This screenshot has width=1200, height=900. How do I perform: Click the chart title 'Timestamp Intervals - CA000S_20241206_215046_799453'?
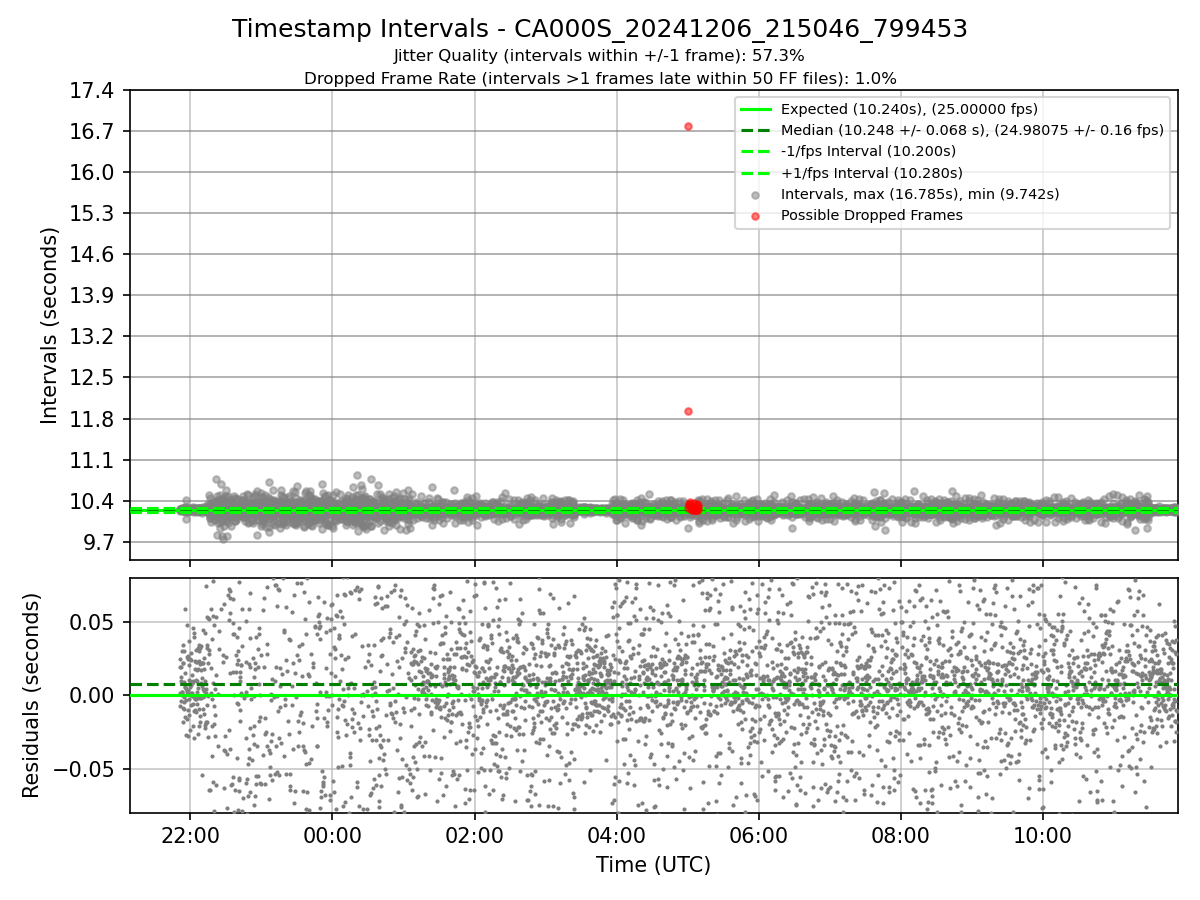[600, 29]
